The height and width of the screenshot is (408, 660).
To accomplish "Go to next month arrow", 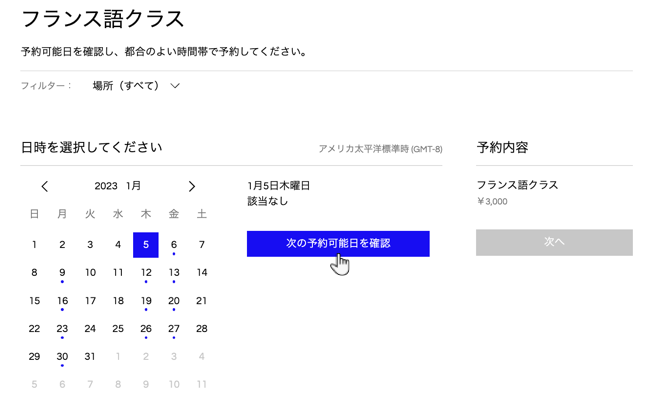I will [192, 186].
